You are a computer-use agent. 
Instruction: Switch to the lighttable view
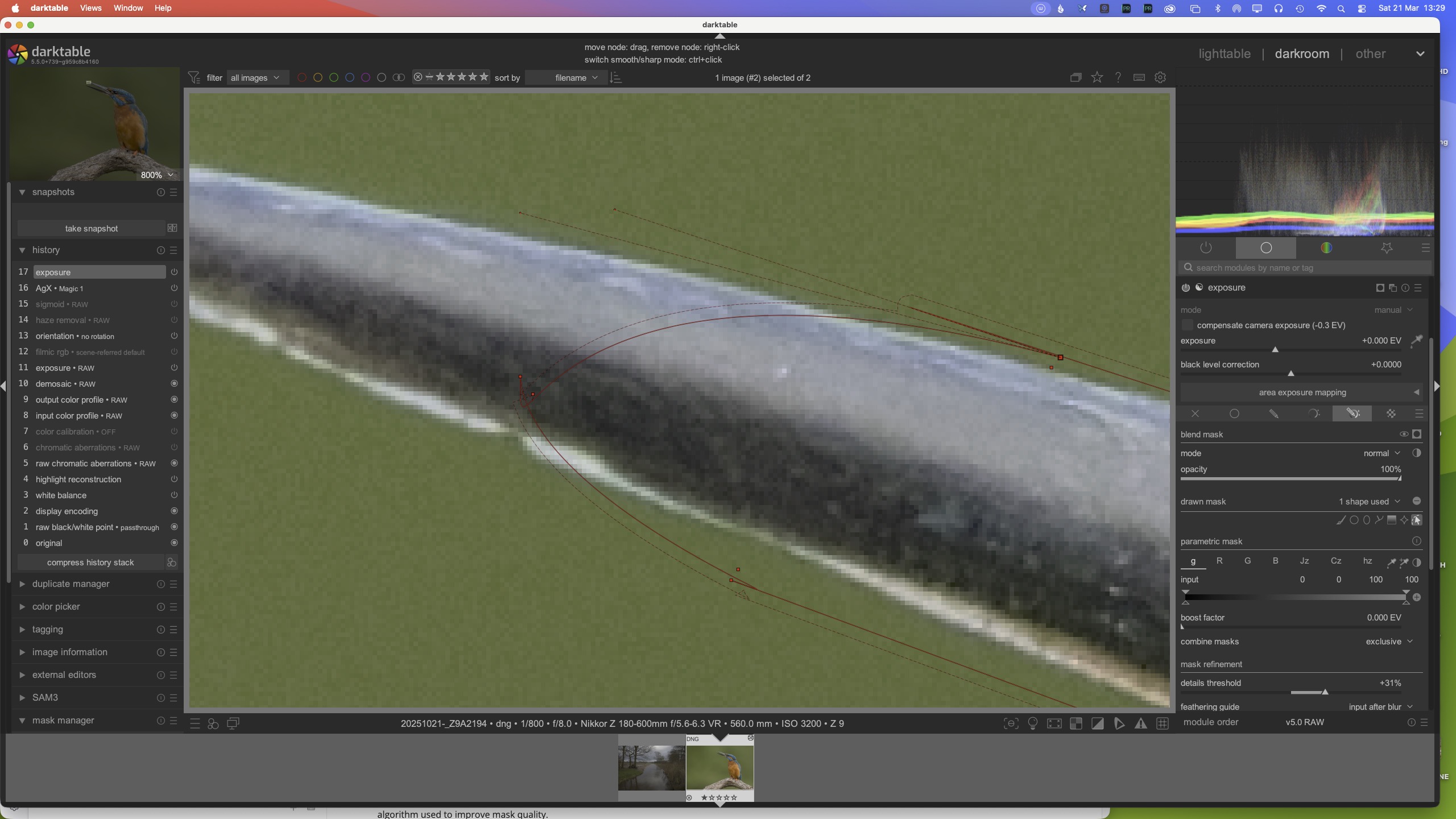1224,54
